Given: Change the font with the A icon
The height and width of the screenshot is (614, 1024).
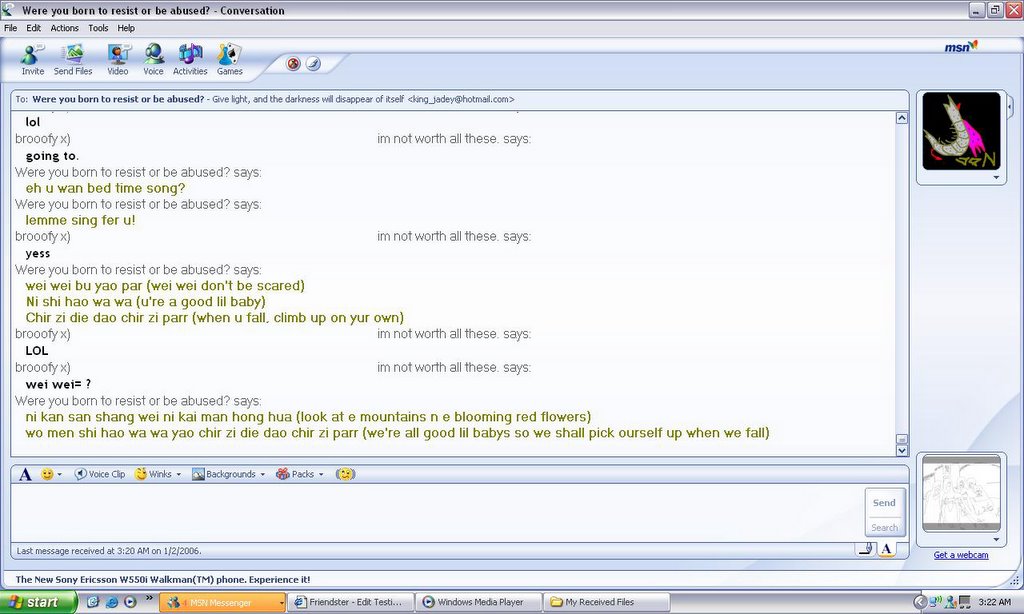Looking at the screenshot, I should pyautogui.click(x=25, y=474).
